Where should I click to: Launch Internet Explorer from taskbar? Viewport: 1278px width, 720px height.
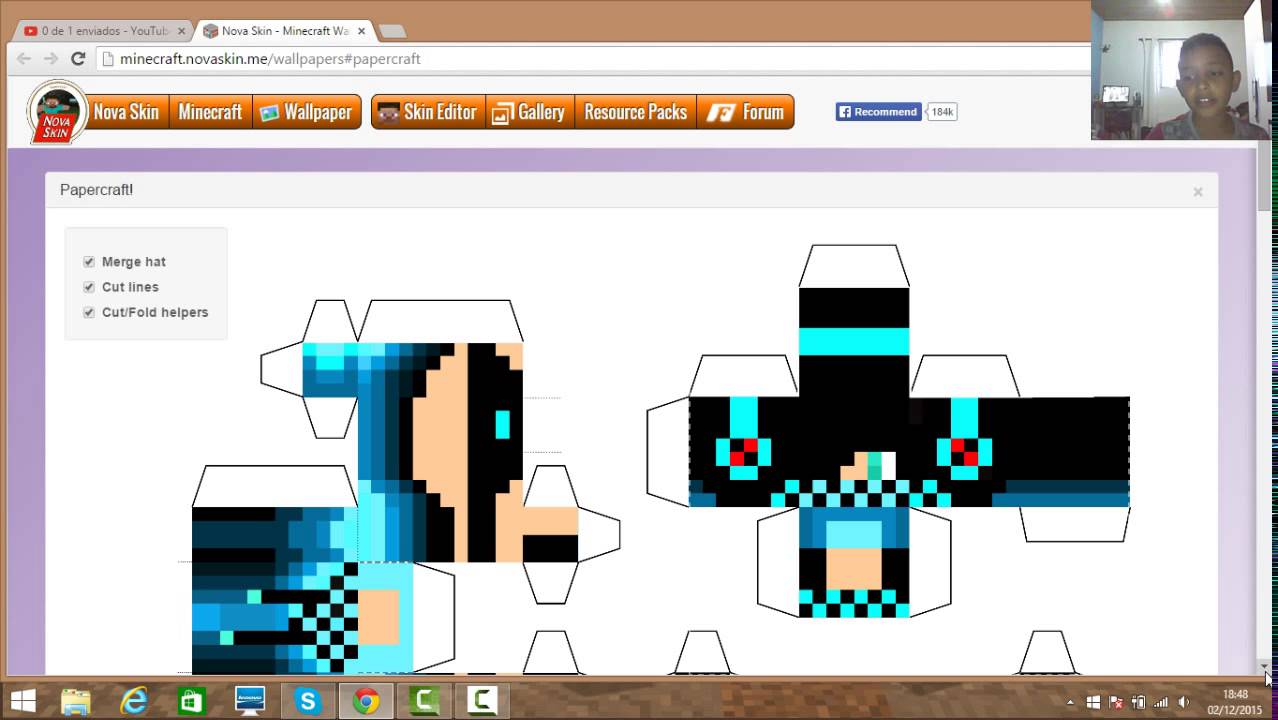(x=134, y=701)
